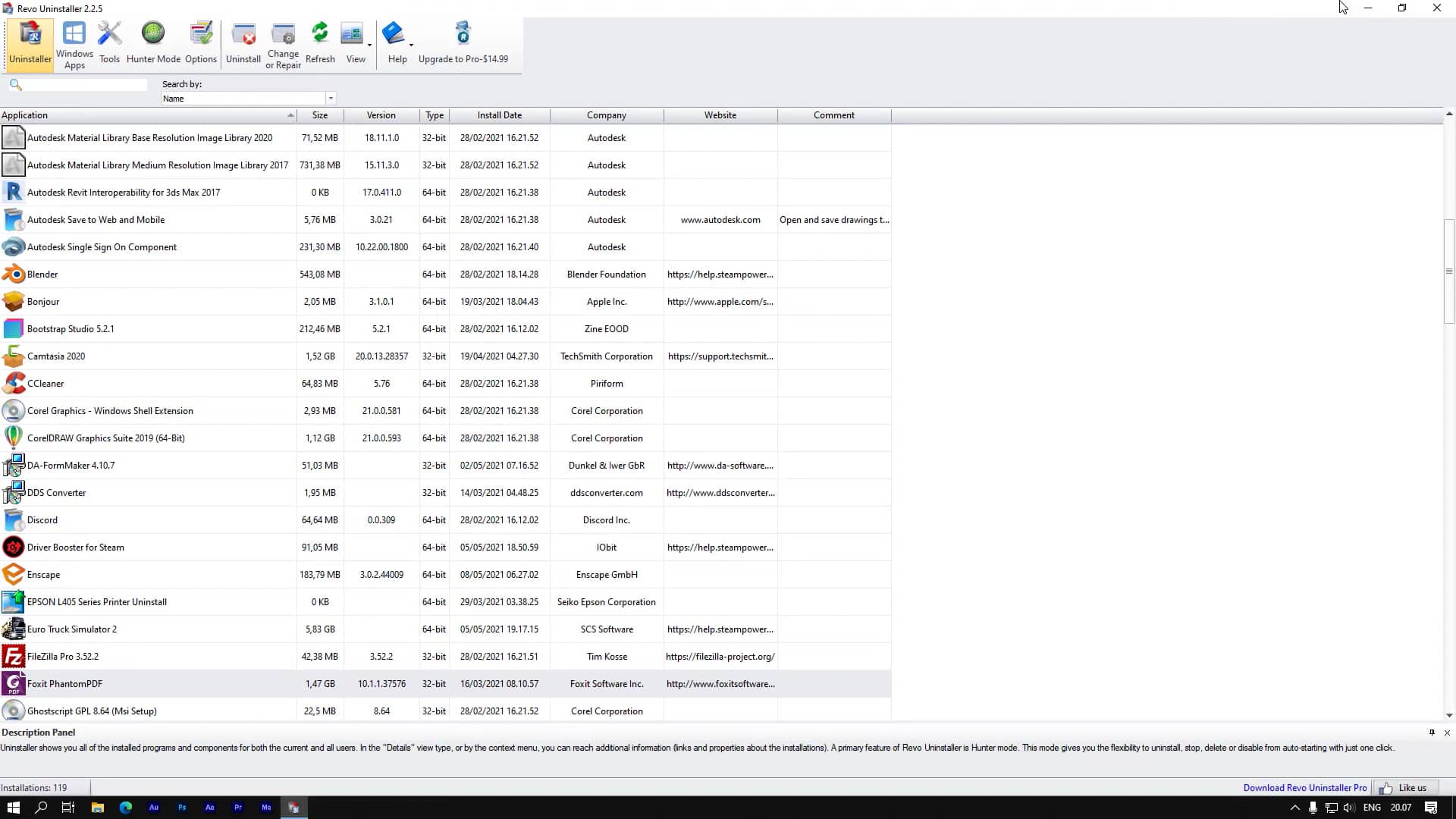Open the Tools panel
The image size is (1456, 819).
tap(109, 43)
